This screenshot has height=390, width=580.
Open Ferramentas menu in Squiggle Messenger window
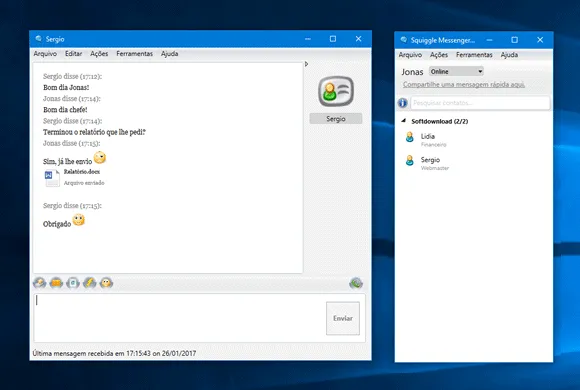coord(474,55)
